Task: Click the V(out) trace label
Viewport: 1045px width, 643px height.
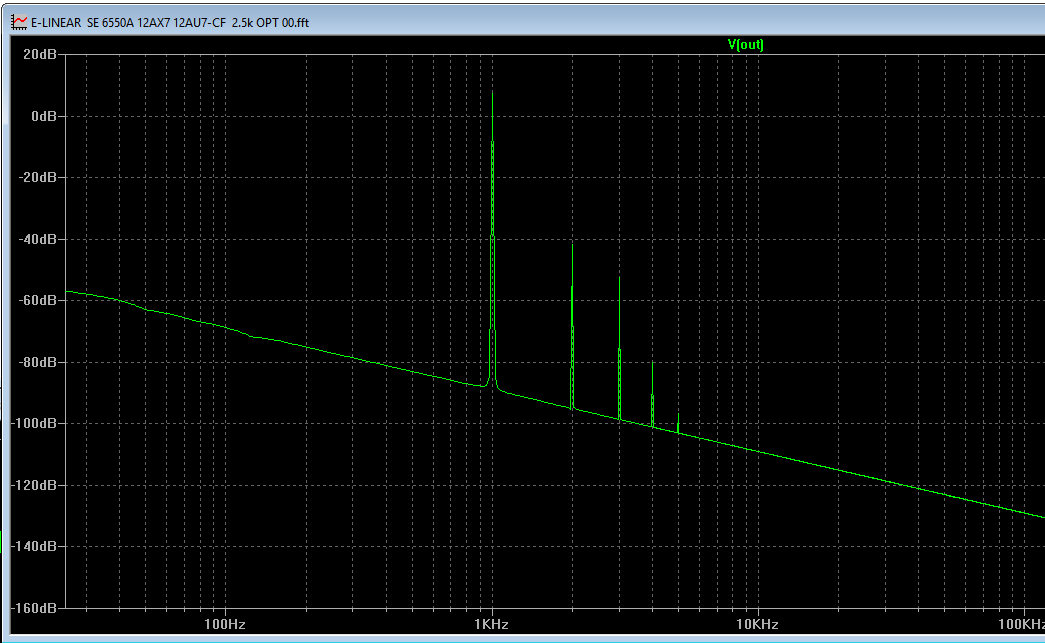Action: coord(746,45)
